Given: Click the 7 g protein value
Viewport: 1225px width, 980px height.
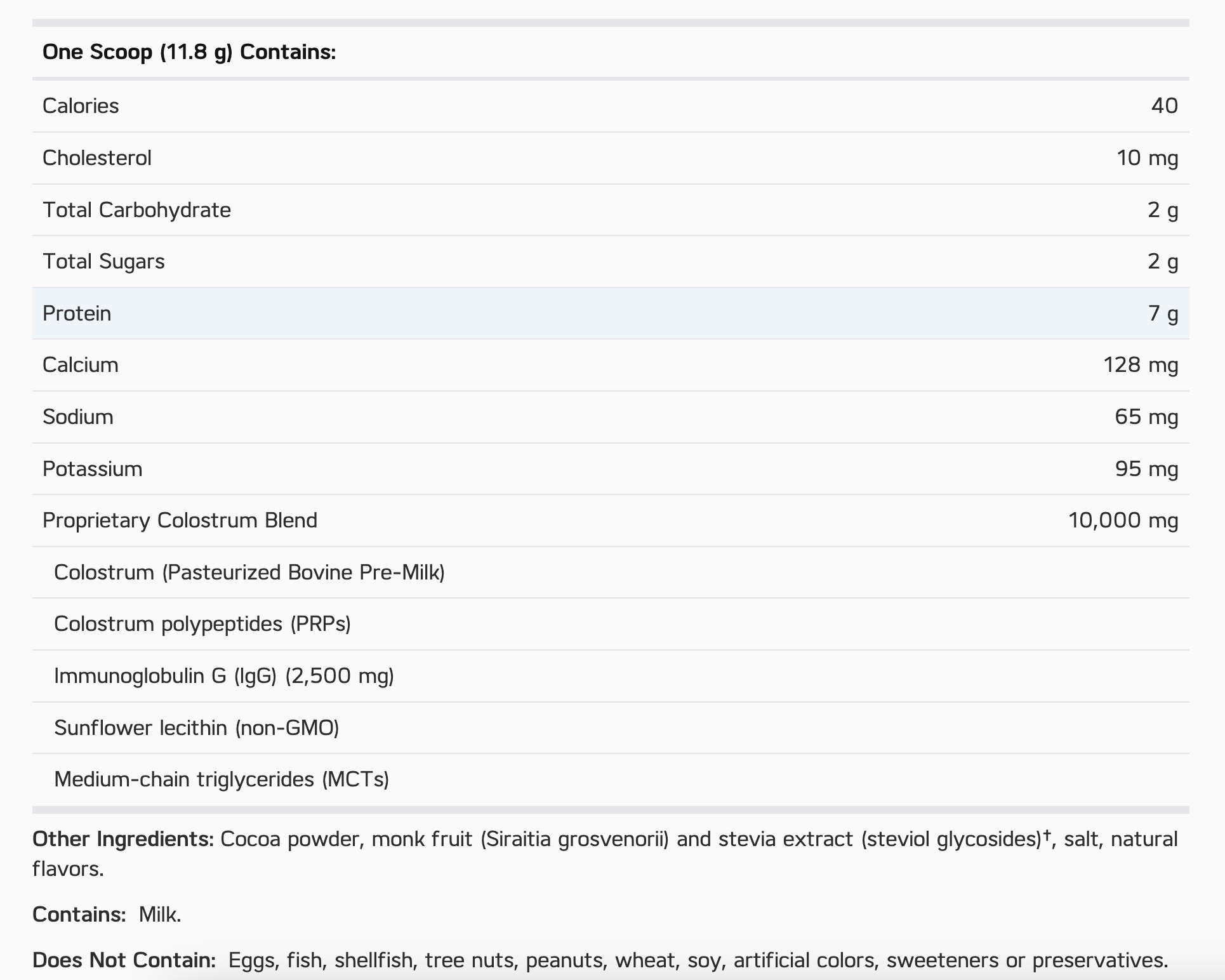Looking at the screenshot, I should tap(1163, 314).
